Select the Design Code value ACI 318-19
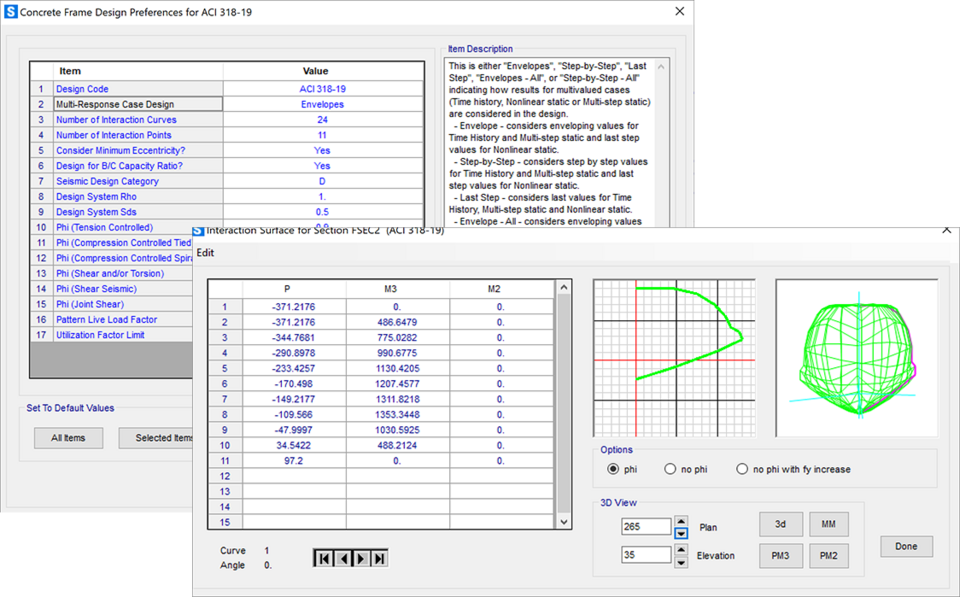The height and width of the screenshot is (597, 960). pyautogui.click(x=322, y=89)
